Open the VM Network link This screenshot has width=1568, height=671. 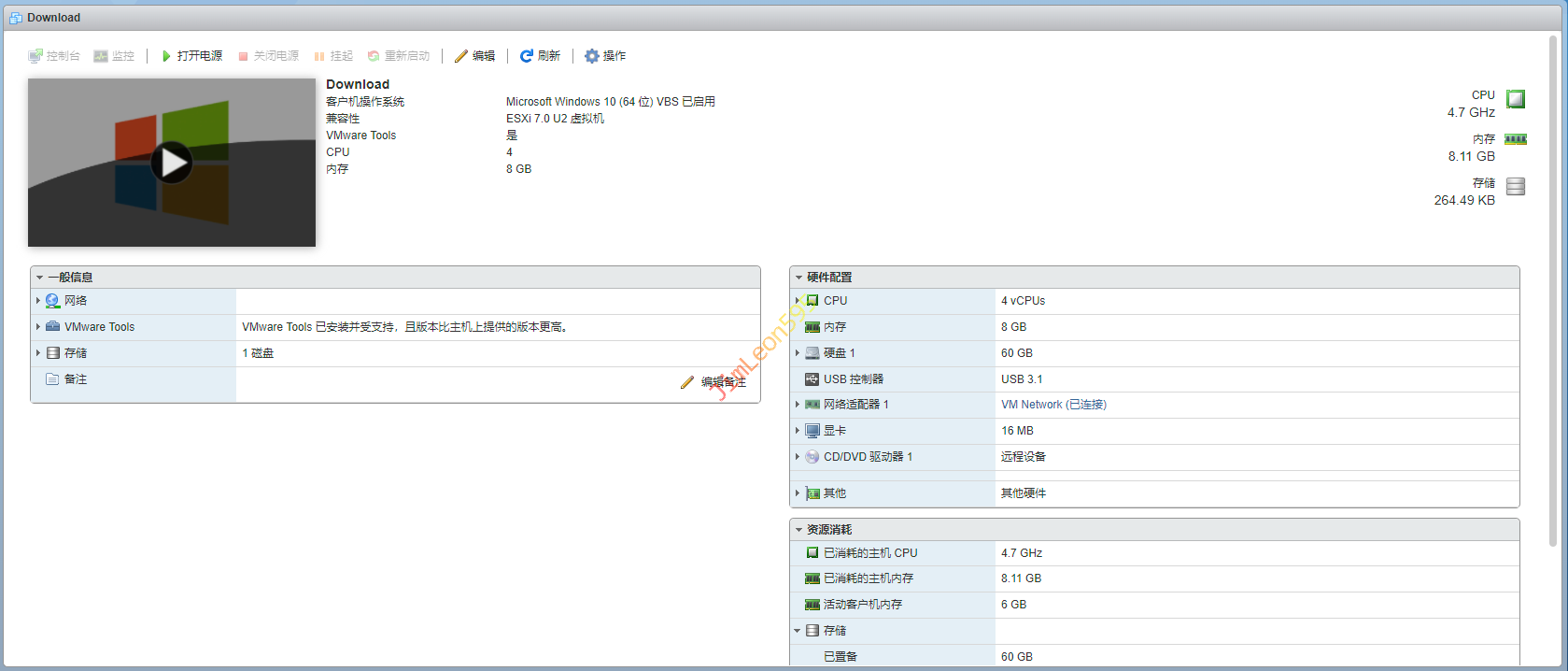point(1052,405)
